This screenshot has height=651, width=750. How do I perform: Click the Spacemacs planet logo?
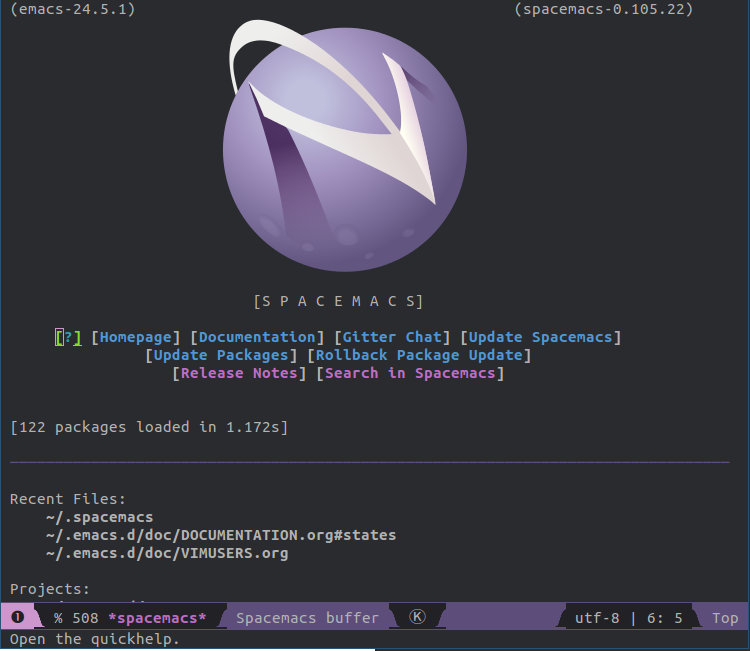(344, 146)
